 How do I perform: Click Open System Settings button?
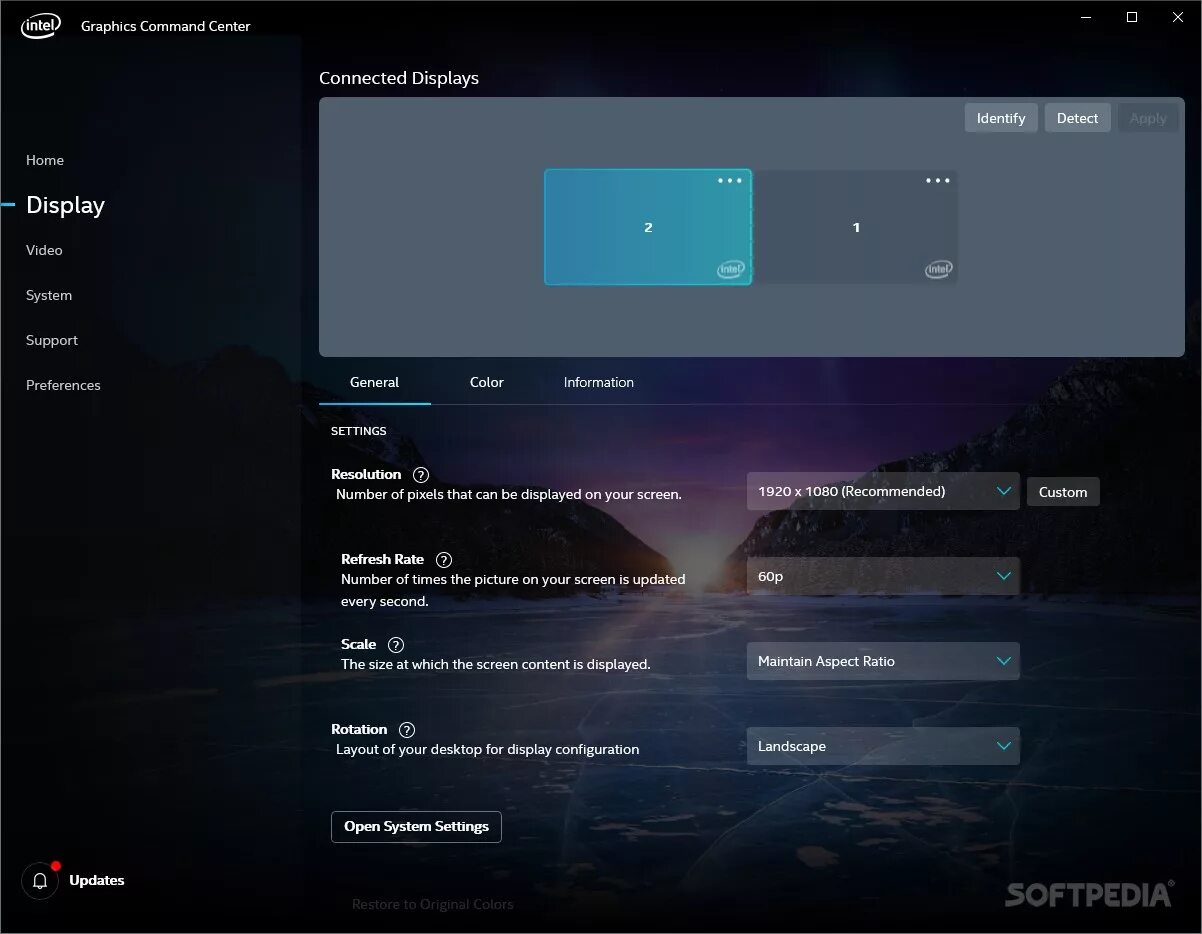(416, 826)
